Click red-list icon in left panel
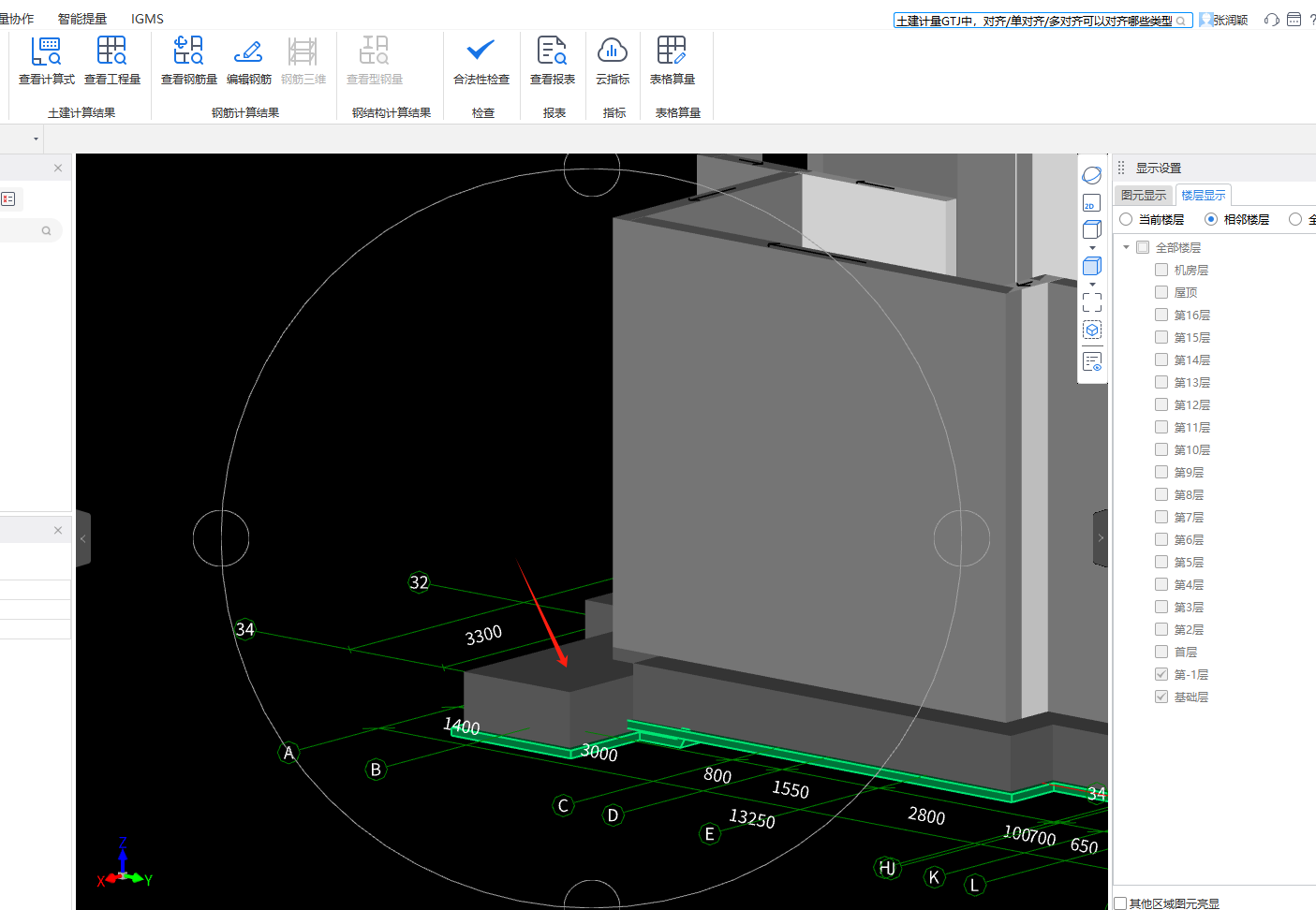Screen dimensions: 1316x910 (x=8, y=198)
